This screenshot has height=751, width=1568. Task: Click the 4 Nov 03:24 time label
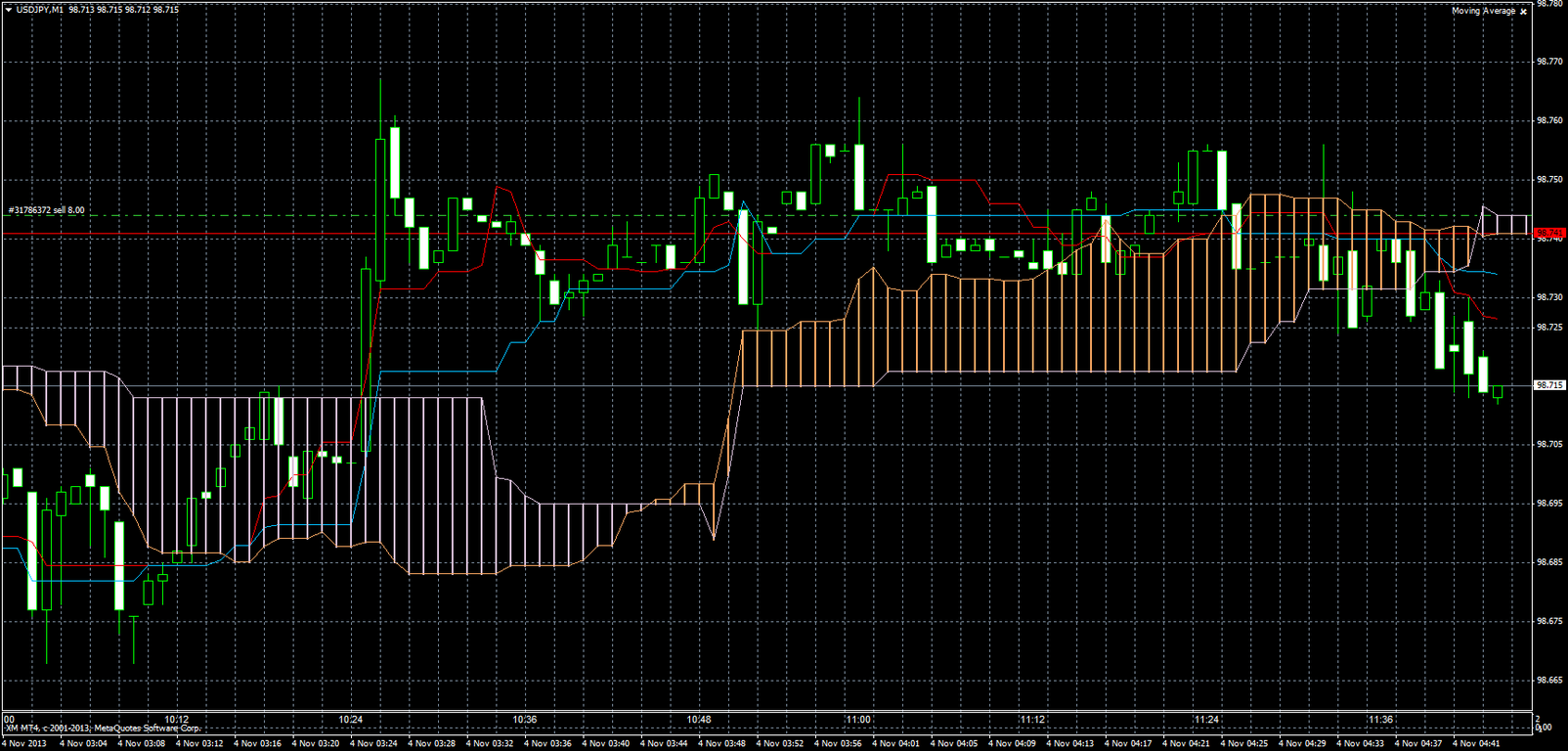pyautogui.click(x=373, y=744)
